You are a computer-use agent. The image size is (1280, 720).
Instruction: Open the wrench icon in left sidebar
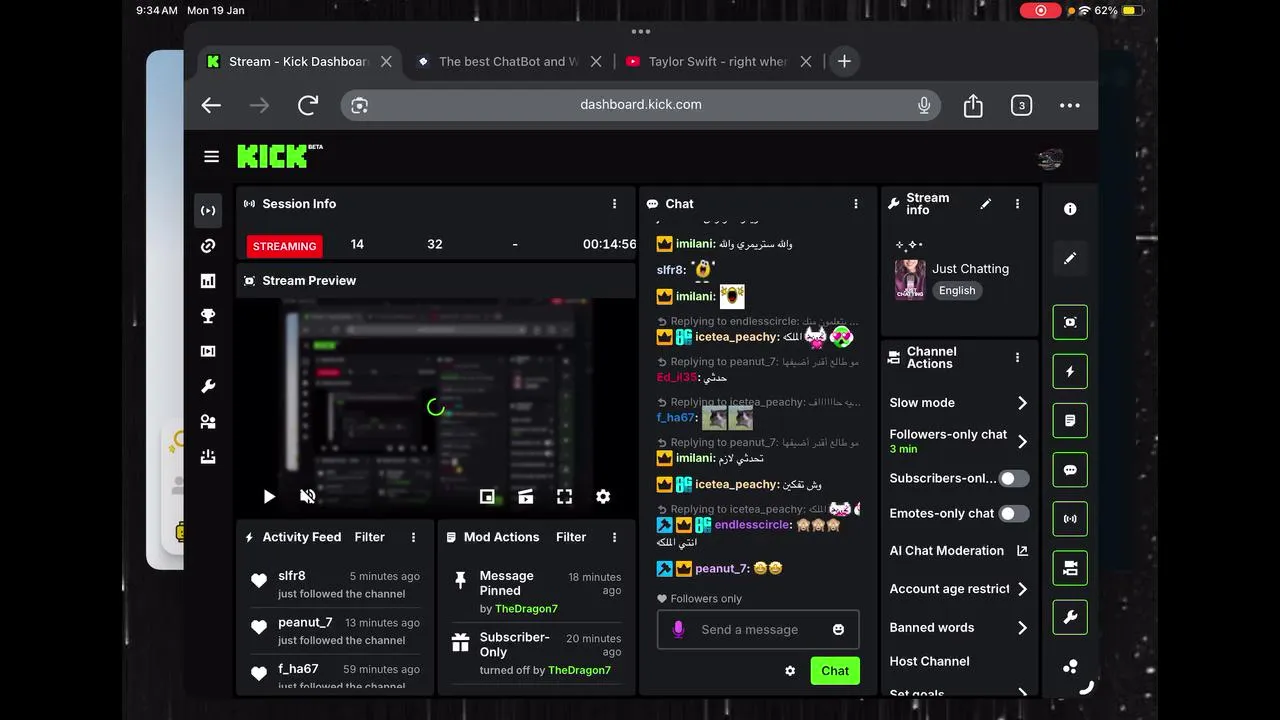pyautogui.click(x=208, y=386)
